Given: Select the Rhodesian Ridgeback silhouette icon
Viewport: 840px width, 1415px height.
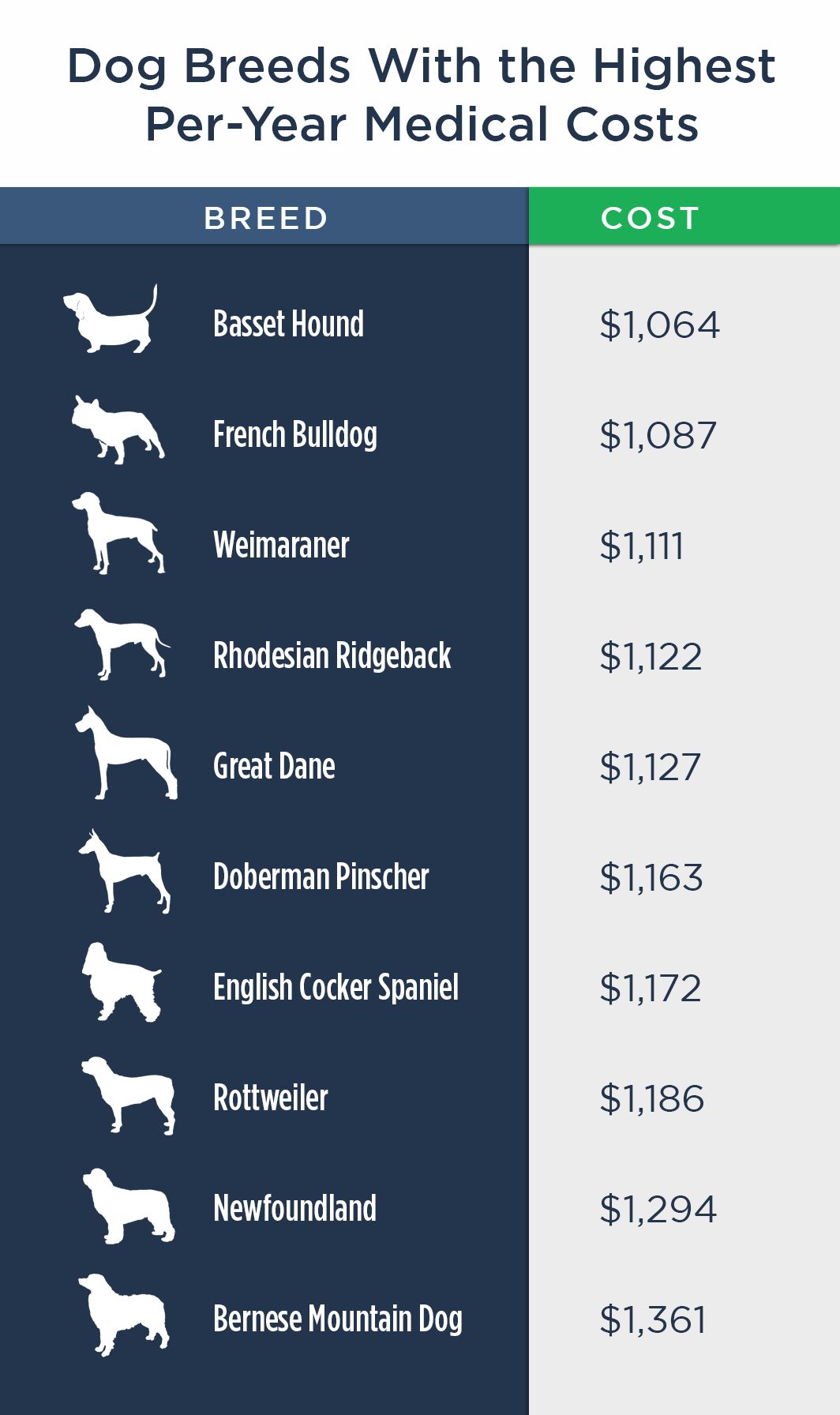Looking at the screenshot, I should coord(122,644).
